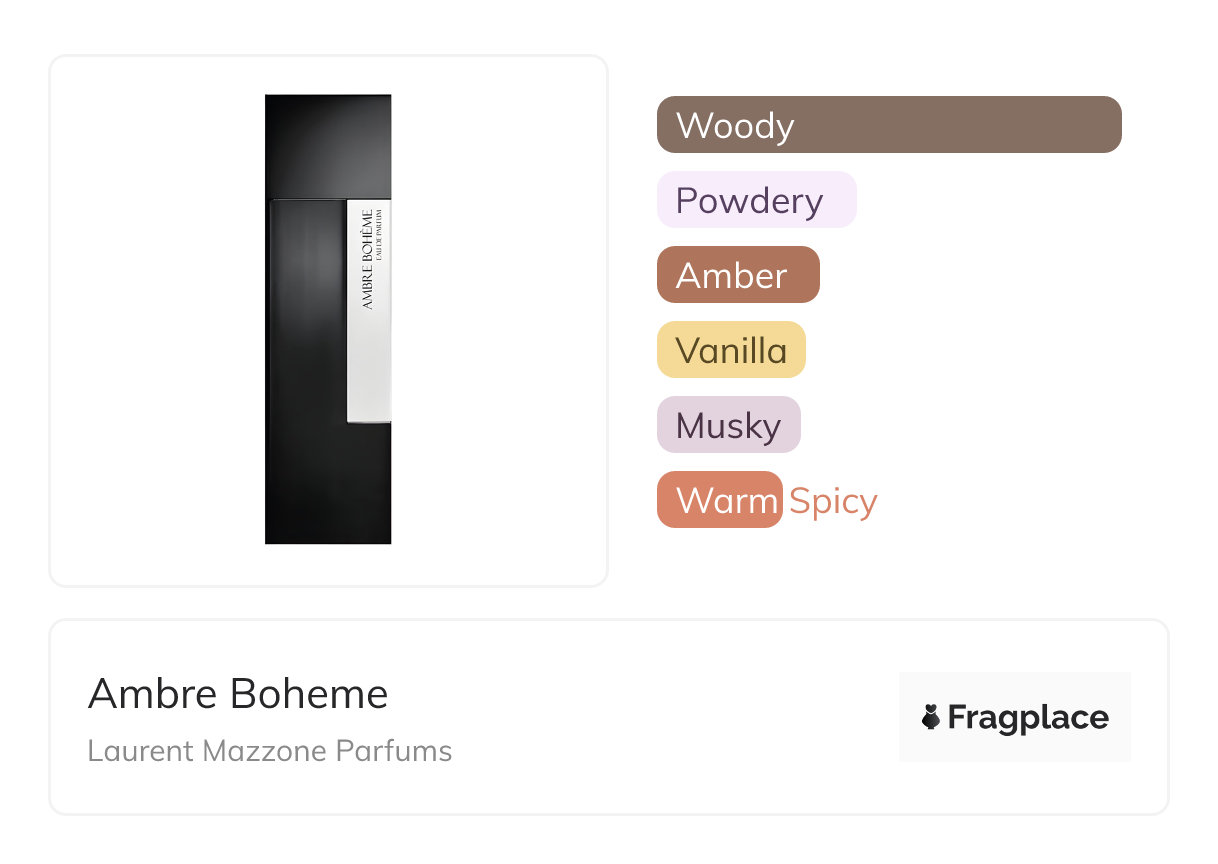The image size is (1218, 864).
Task: Pick the Musky accord bar
Action: [790, 425]
